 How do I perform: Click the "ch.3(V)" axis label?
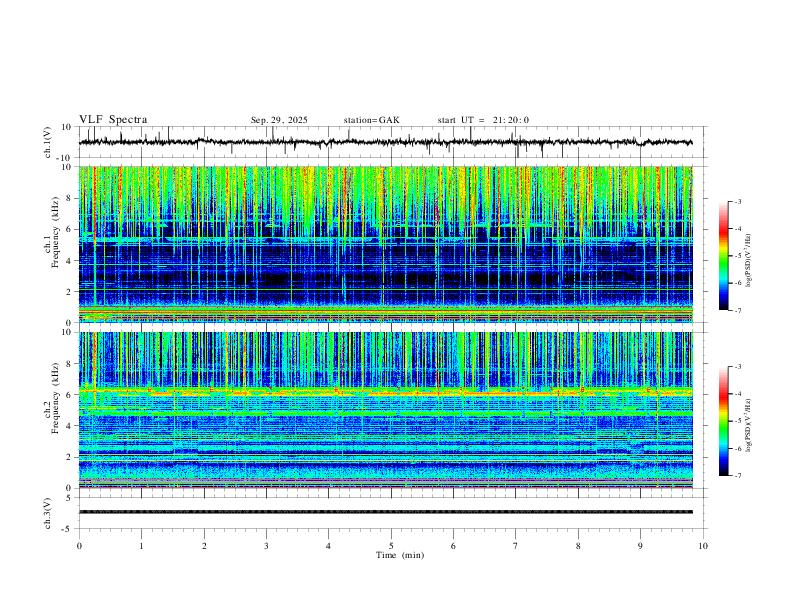coord(48,513)
